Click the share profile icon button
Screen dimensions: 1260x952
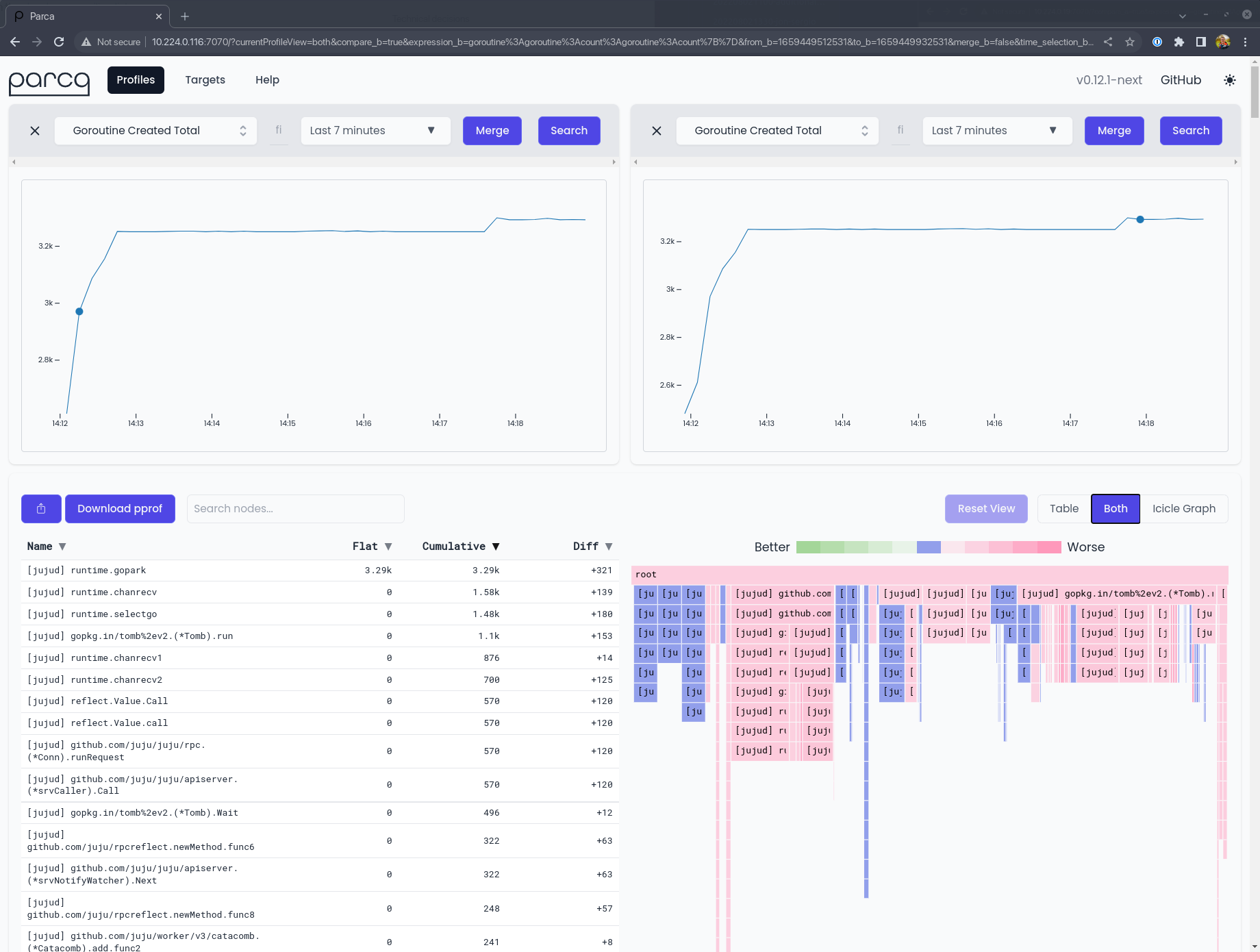click(x=41, y=509)
